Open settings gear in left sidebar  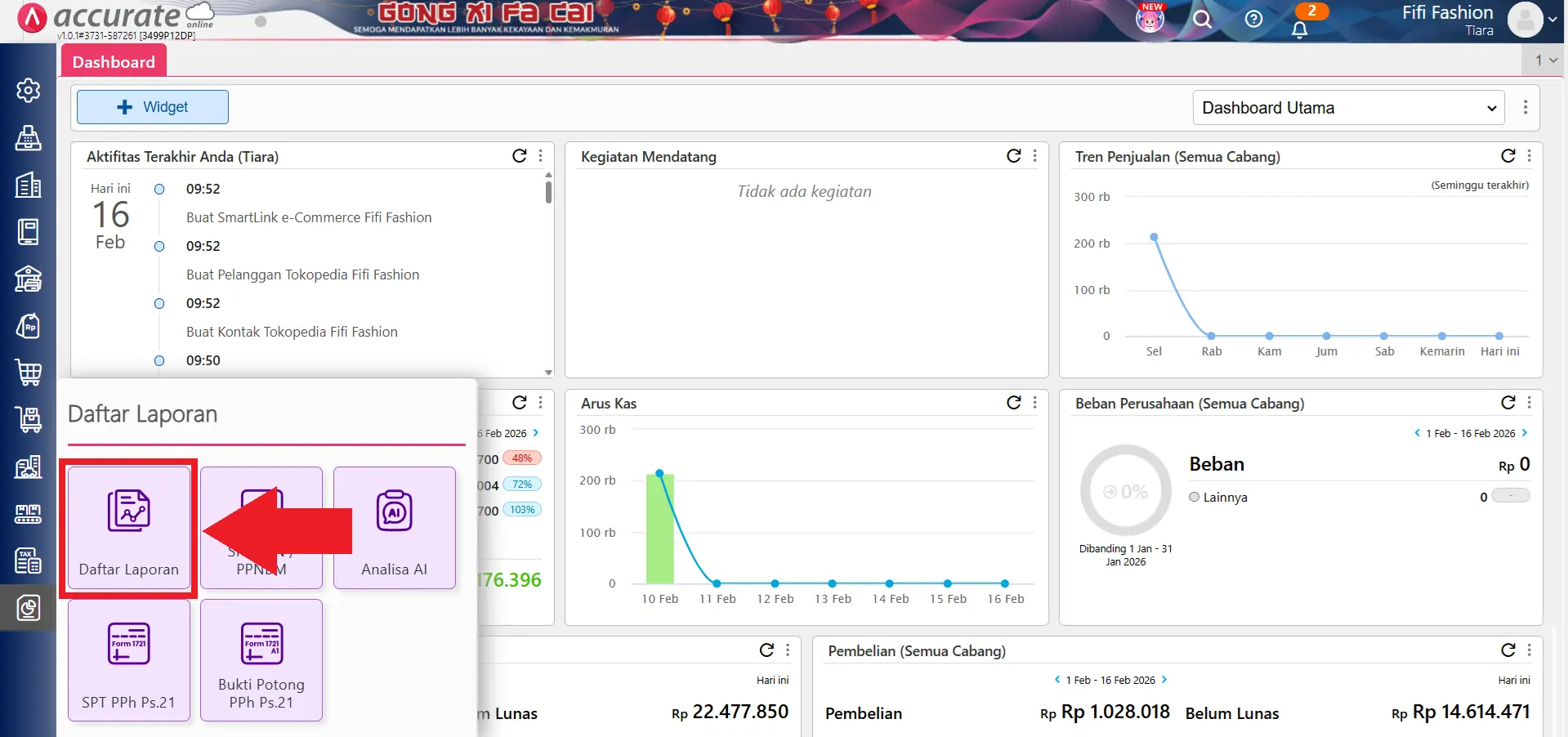(29, 90)
